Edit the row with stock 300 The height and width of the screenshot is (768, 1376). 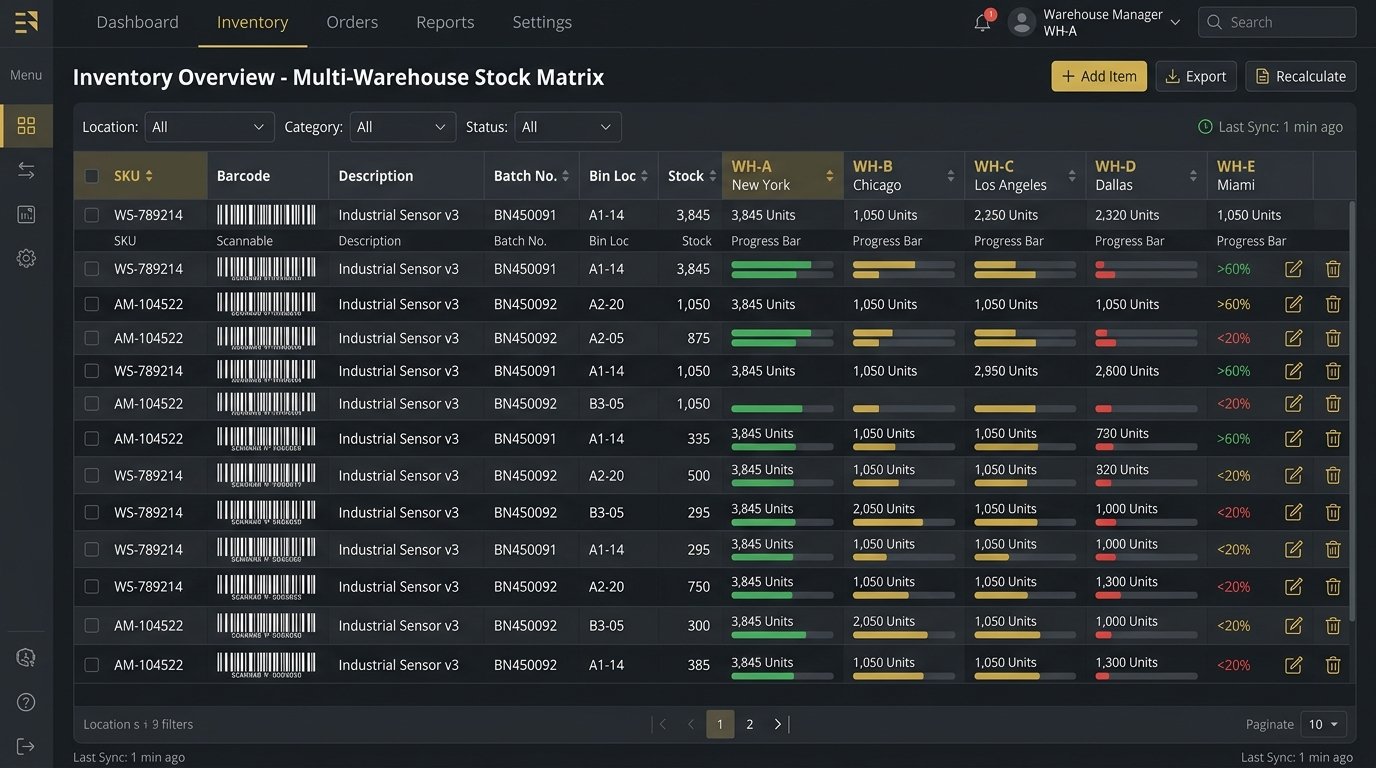[x=1293, y=625]
